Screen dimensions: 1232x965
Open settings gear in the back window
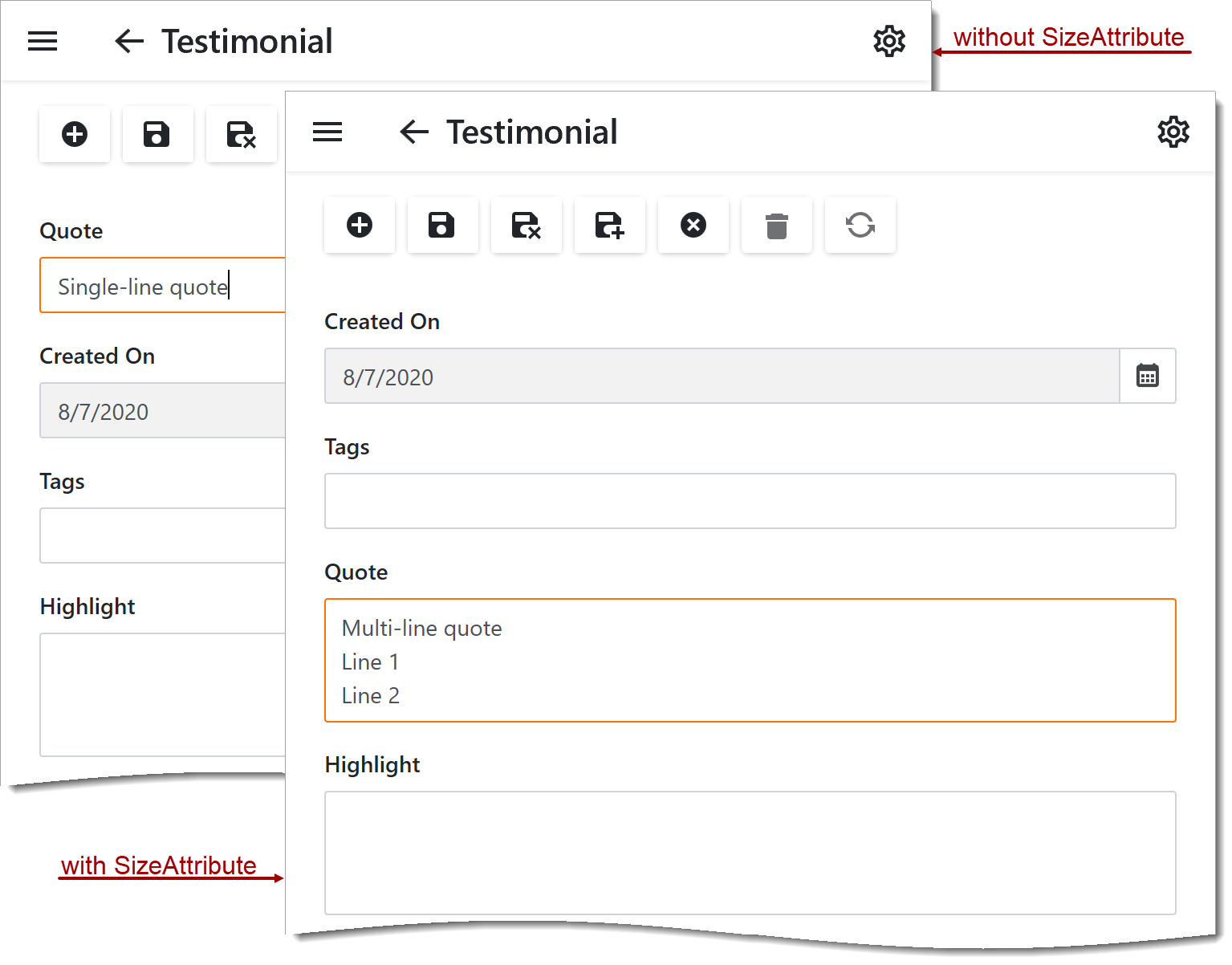coord(888,41)
